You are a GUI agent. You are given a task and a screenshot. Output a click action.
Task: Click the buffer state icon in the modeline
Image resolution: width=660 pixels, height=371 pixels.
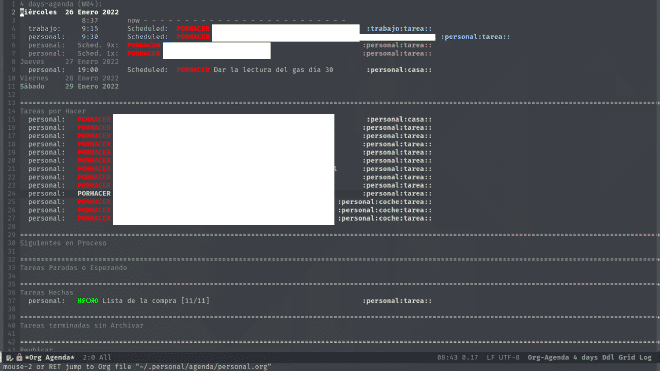(x=10, y=358)
